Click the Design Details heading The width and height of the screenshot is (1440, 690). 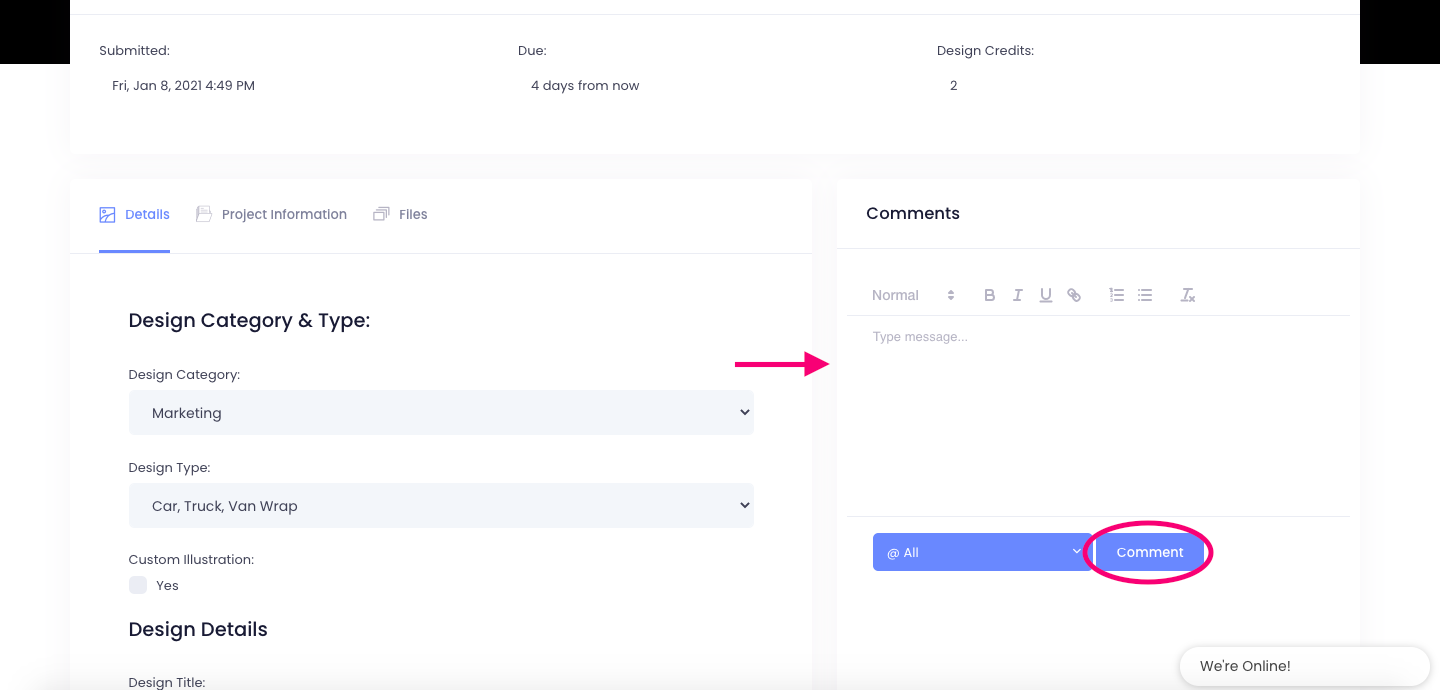click(x=198, y=629)
